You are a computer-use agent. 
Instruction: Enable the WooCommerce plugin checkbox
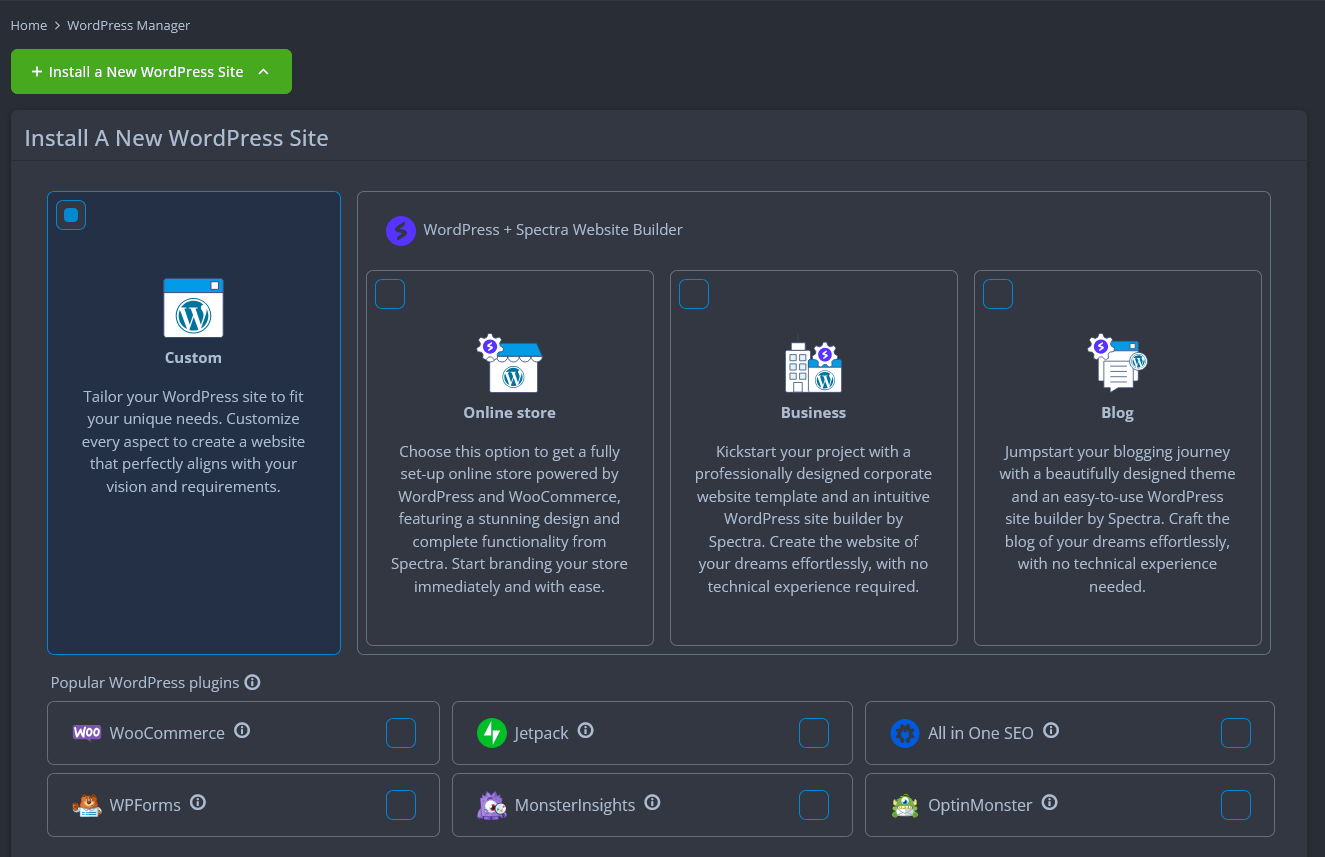(x=401, y=733)
